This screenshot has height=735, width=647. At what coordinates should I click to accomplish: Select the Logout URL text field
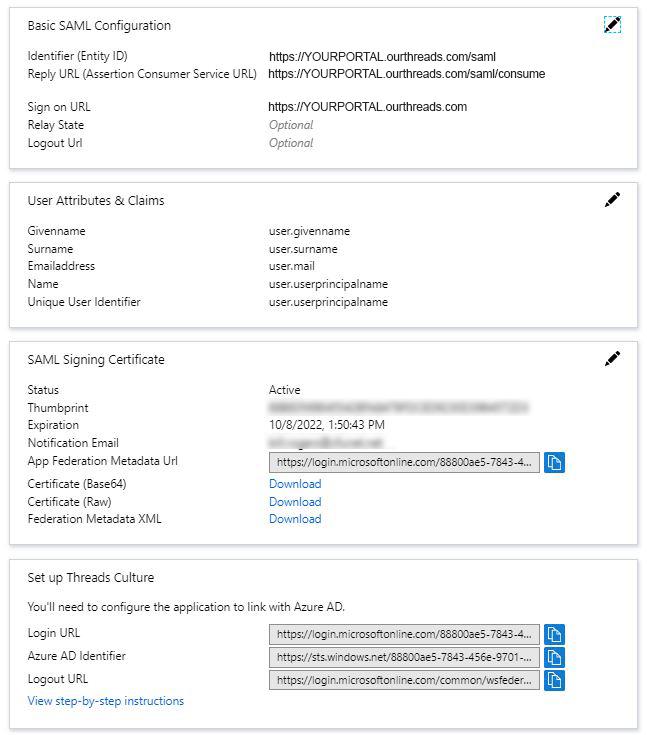coord(404,680)
